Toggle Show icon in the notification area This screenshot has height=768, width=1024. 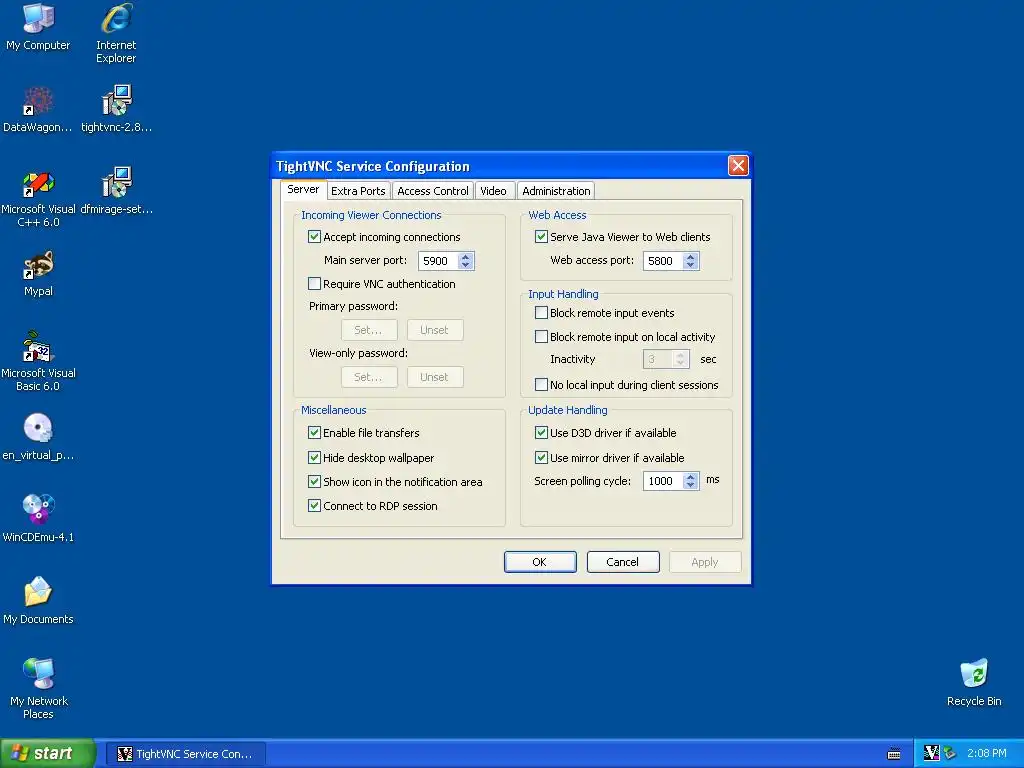click(x=314, y=481)
